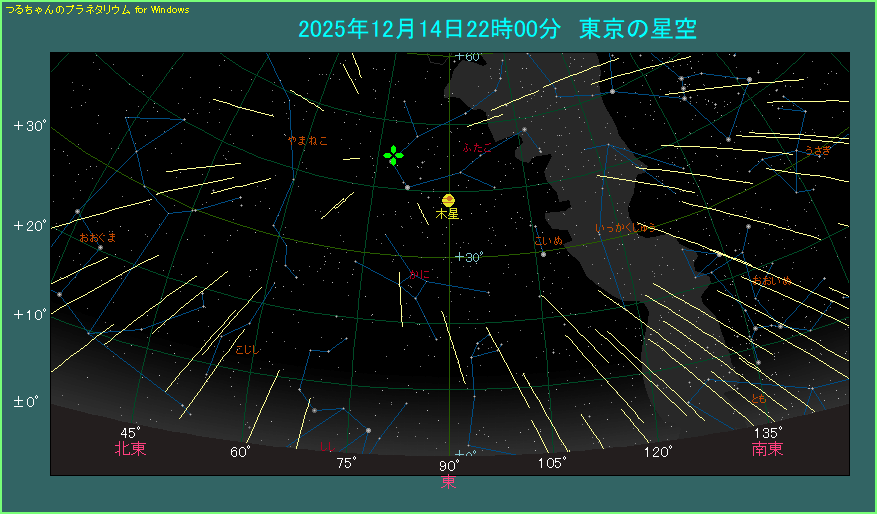The height and width of the screenshot is (514, 877).
Task: Click the おおぐま constellation label
Action: click(98, 237)
